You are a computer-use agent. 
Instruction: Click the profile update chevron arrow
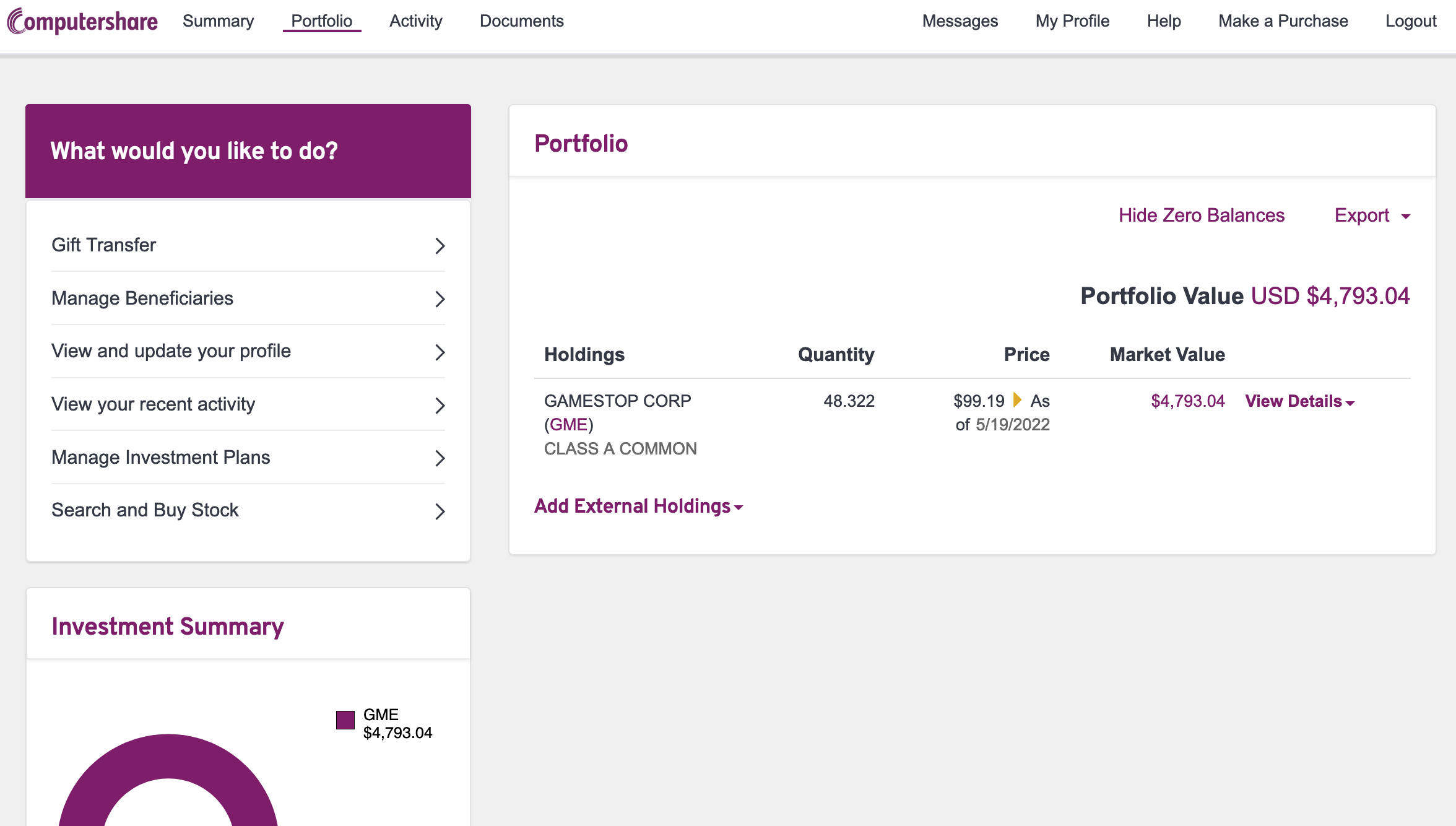440,352
